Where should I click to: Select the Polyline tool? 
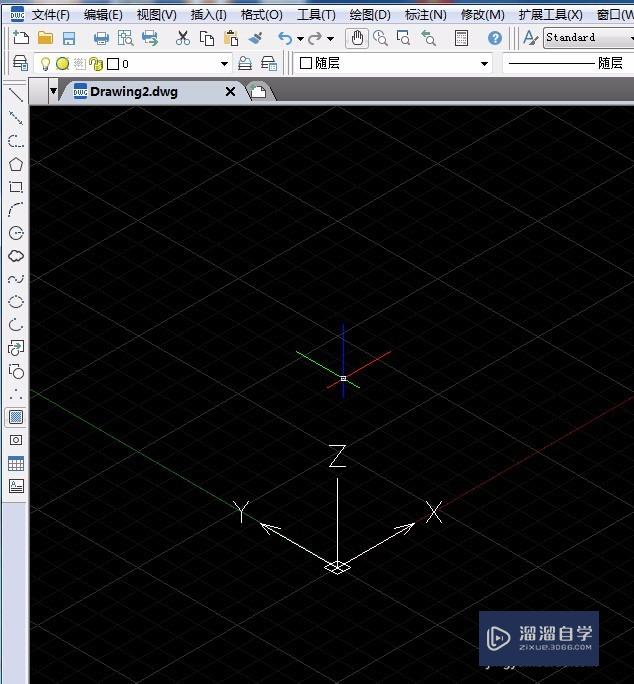tap(16, 141)
